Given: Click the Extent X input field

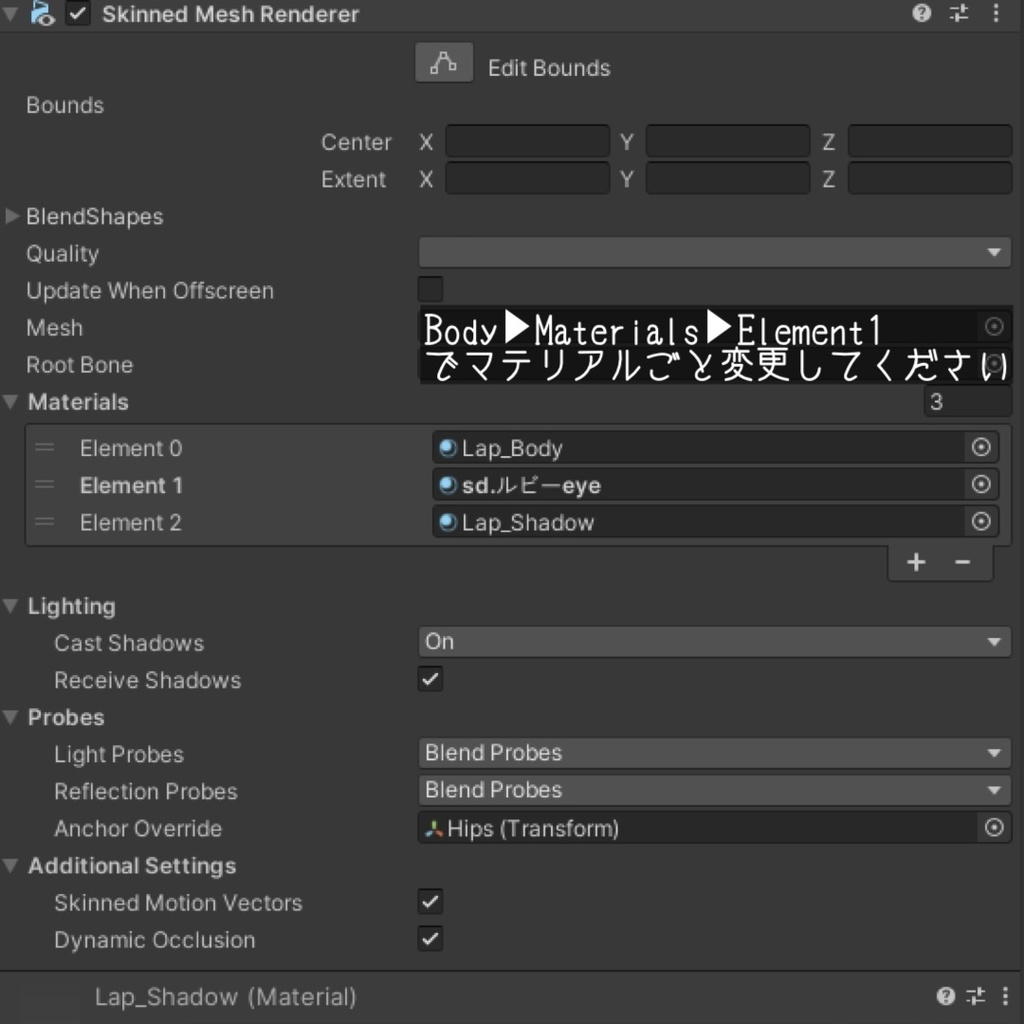Looking at the screenshot, I should 528,179.
